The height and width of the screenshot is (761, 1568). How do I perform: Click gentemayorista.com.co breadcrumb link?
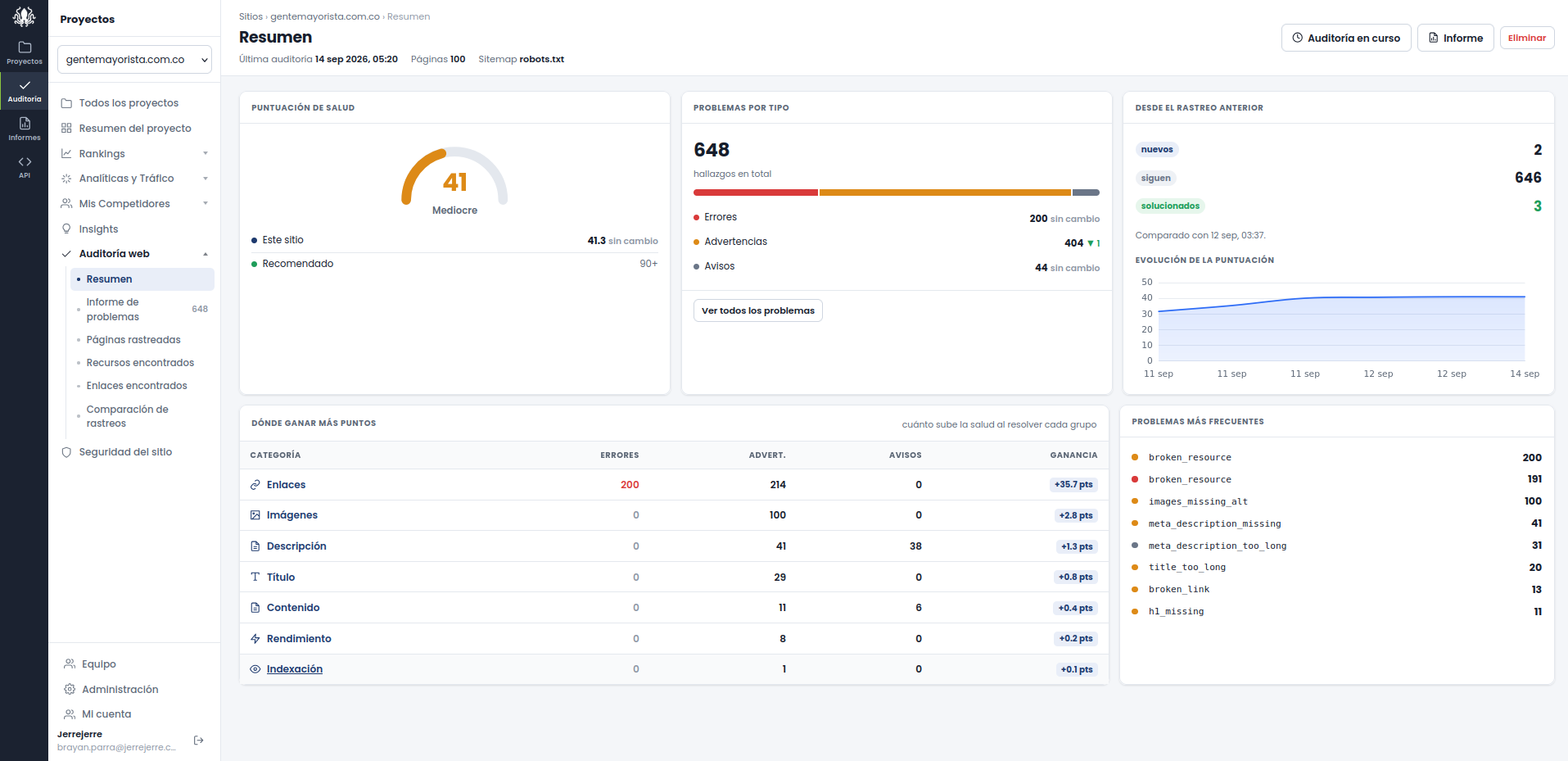tap(325, 16)
